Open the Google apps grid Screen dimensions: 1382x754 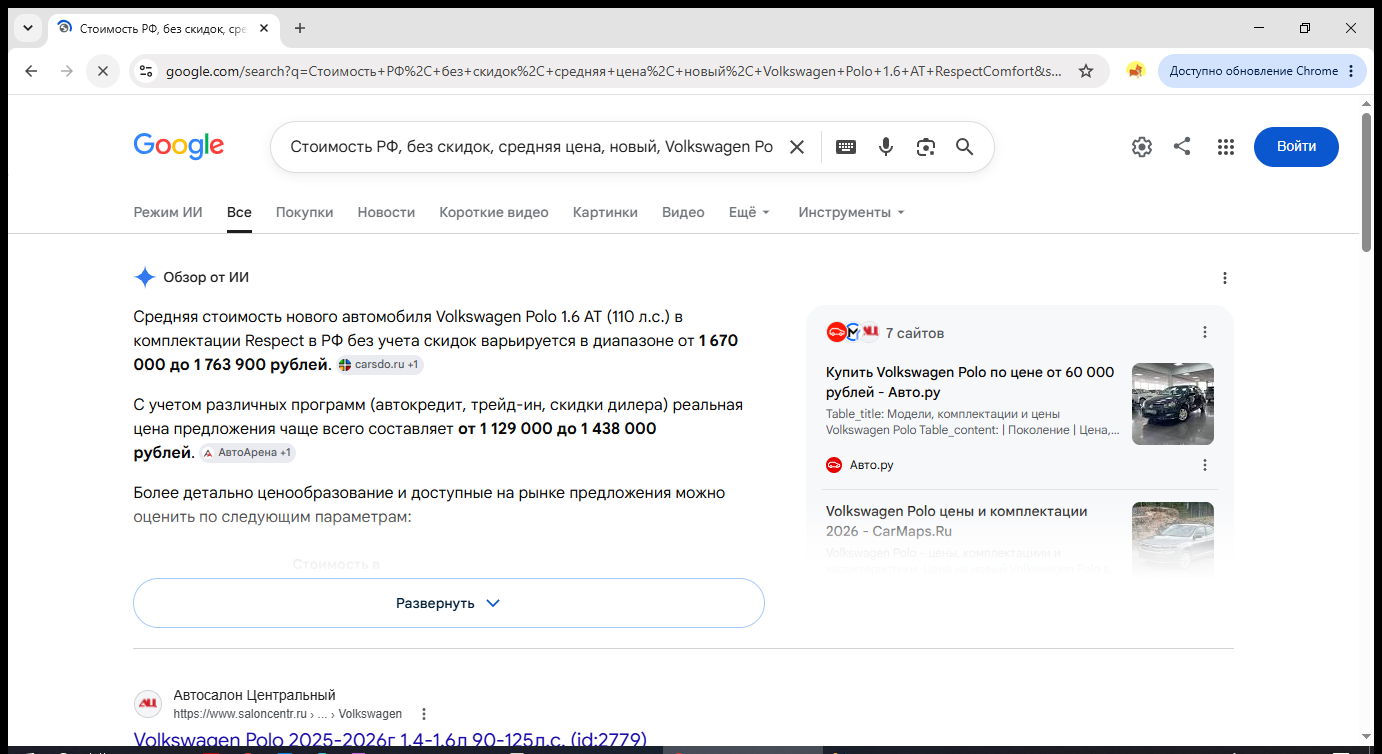[x=1226, y=147]
